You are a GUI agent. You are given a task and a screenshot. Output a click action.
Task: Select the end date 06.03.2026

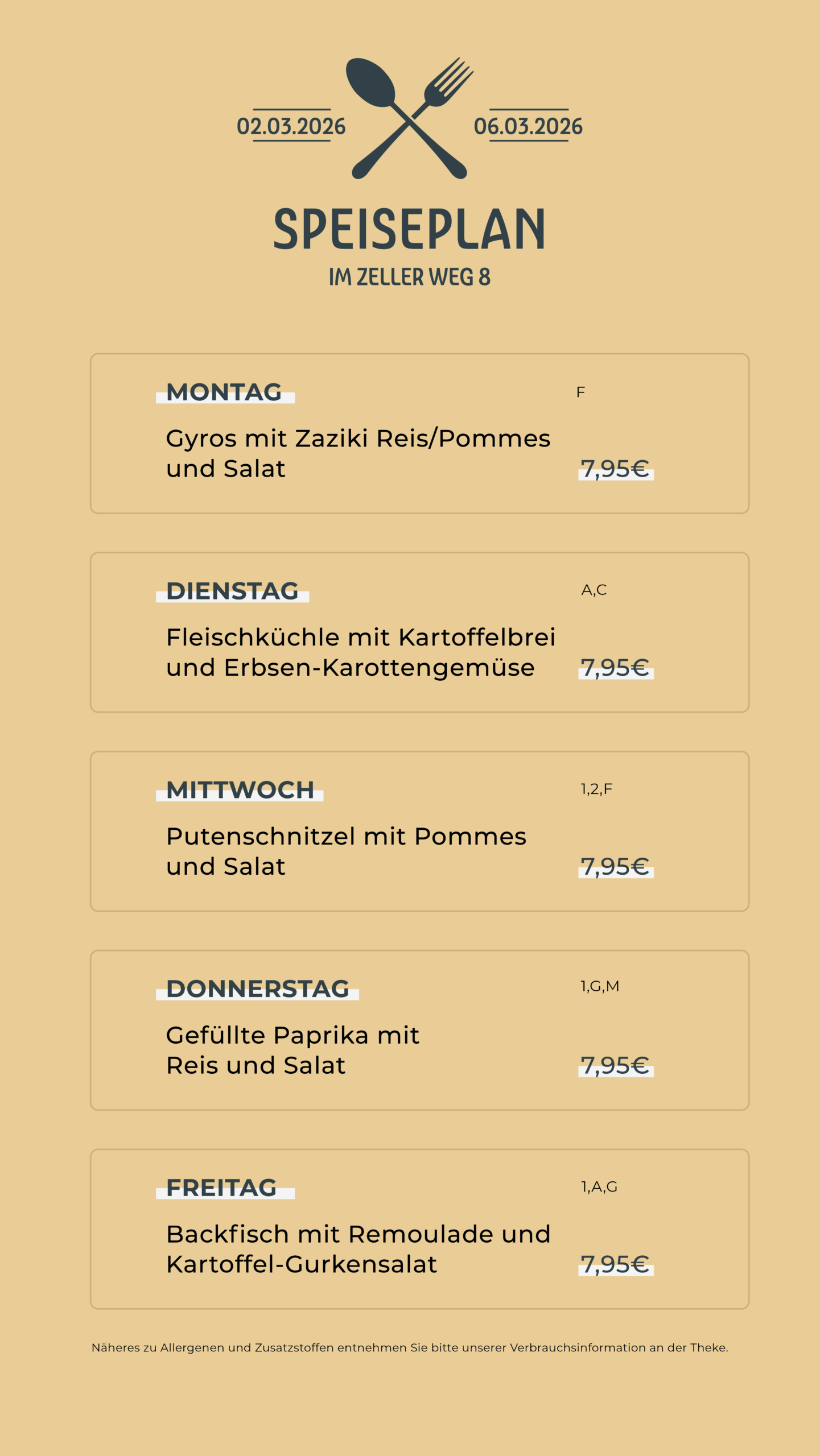528,126
